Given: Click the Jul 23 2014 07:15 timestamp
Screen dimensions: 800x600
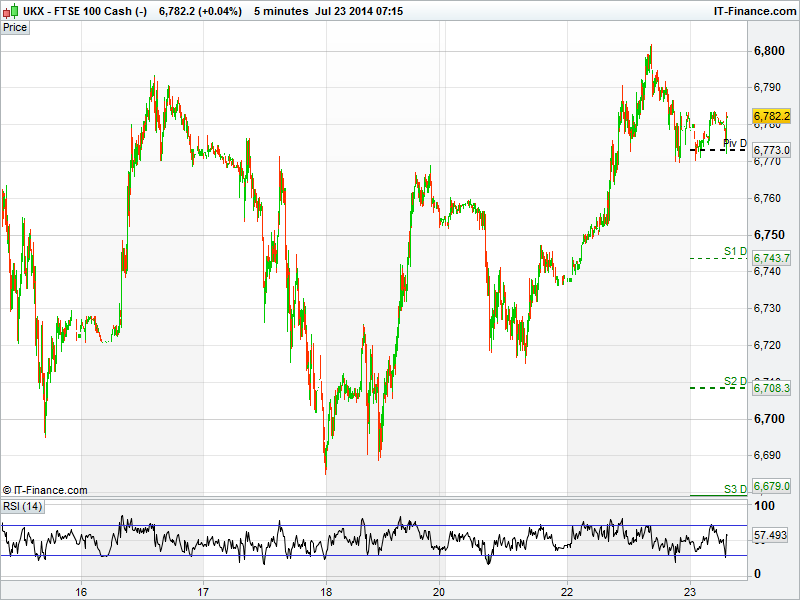Looking at the screenshot, I should click(x=359, y=10).
